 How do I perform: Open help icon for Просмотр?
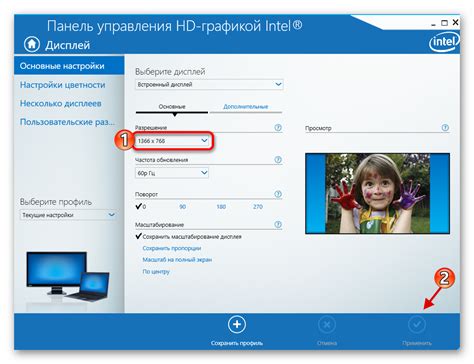(445, 128)
